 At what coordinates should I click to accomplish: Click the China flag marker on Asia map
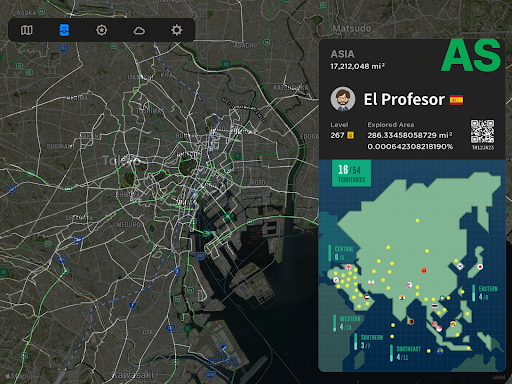coord(424,270)
